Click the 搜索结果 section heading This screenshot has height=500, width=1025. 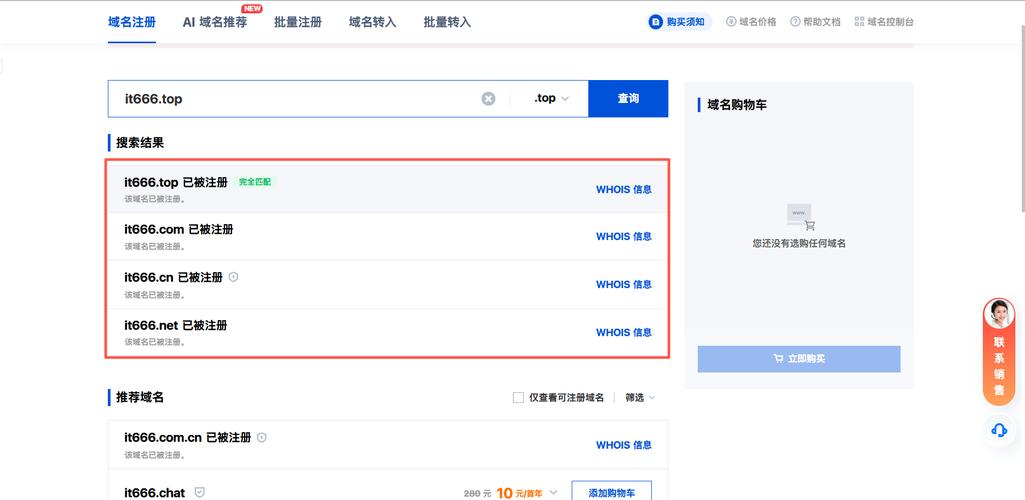pyautogui.click(x=140, y=142)
